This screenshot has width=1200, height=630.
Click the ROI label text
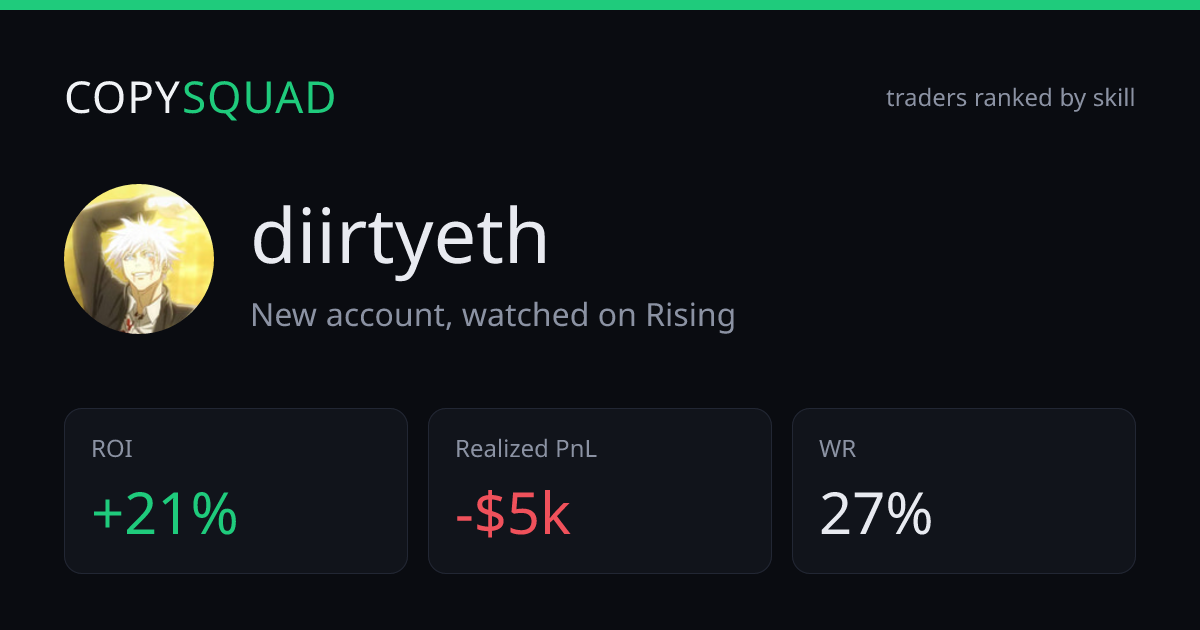coord(112,449)
